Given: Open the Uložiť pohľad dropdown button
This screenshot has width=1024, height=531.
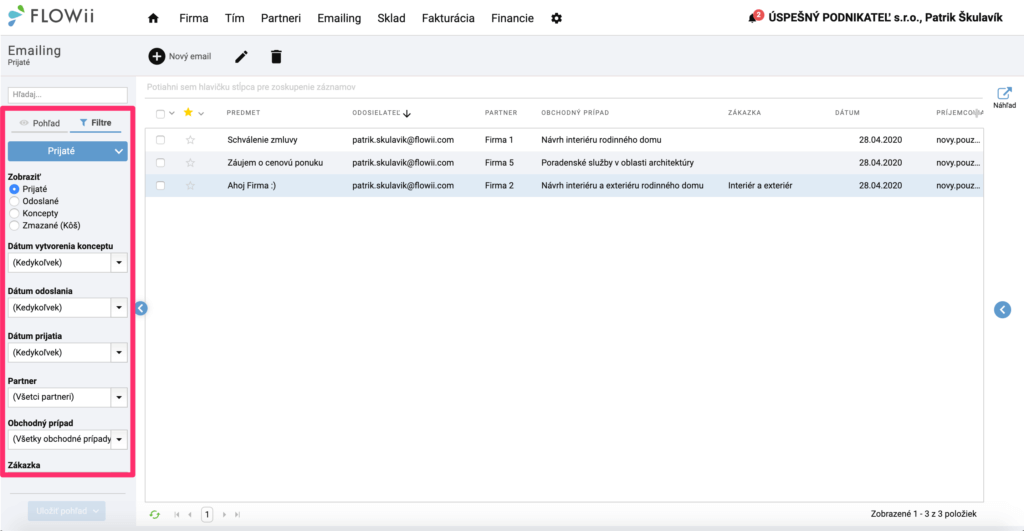Looking at the screenshot, I should pos(67,511).
